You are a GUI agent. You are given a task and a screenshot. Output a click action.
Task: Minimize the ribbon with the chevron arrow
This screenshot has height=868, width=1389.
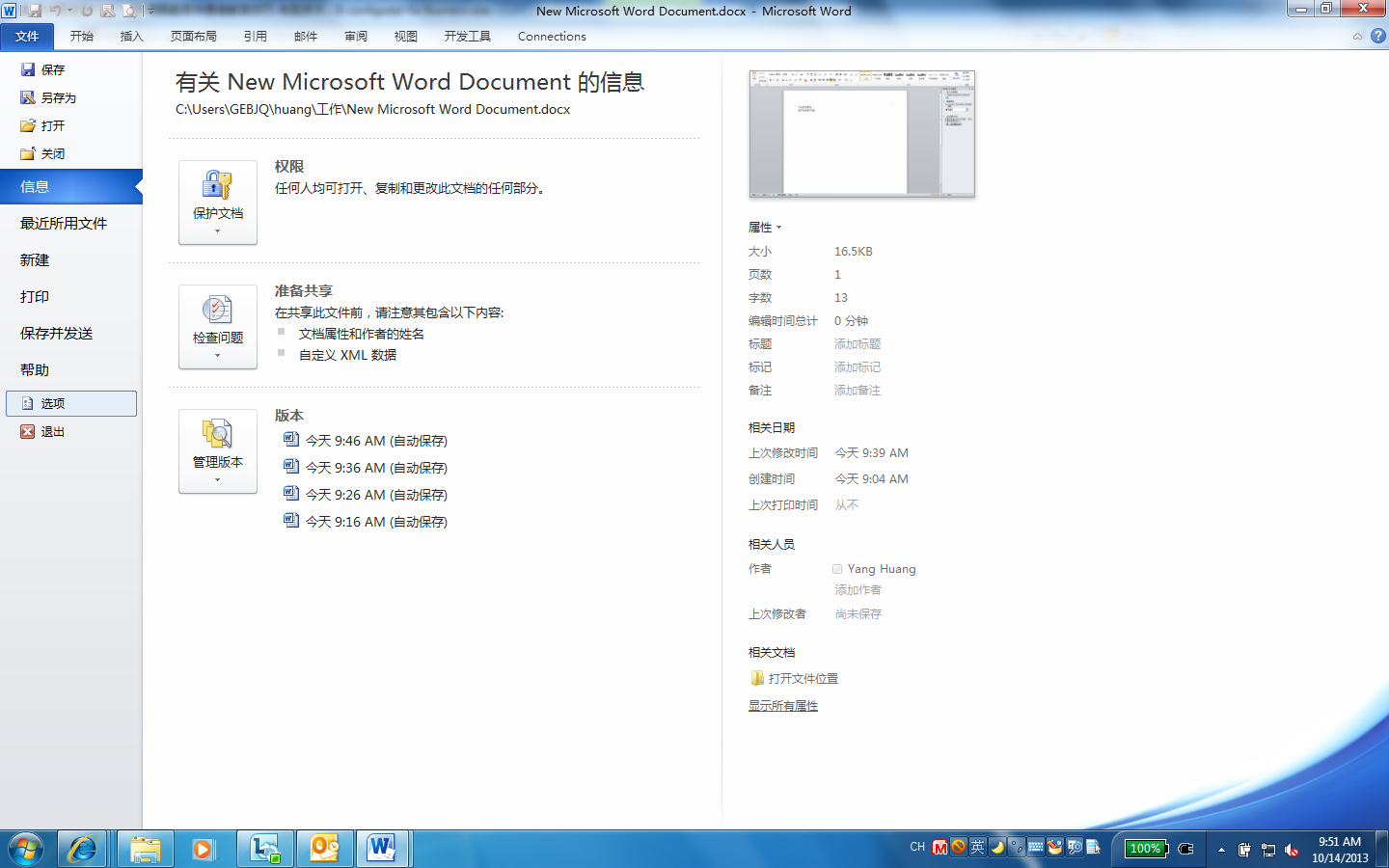(1357, 37)
